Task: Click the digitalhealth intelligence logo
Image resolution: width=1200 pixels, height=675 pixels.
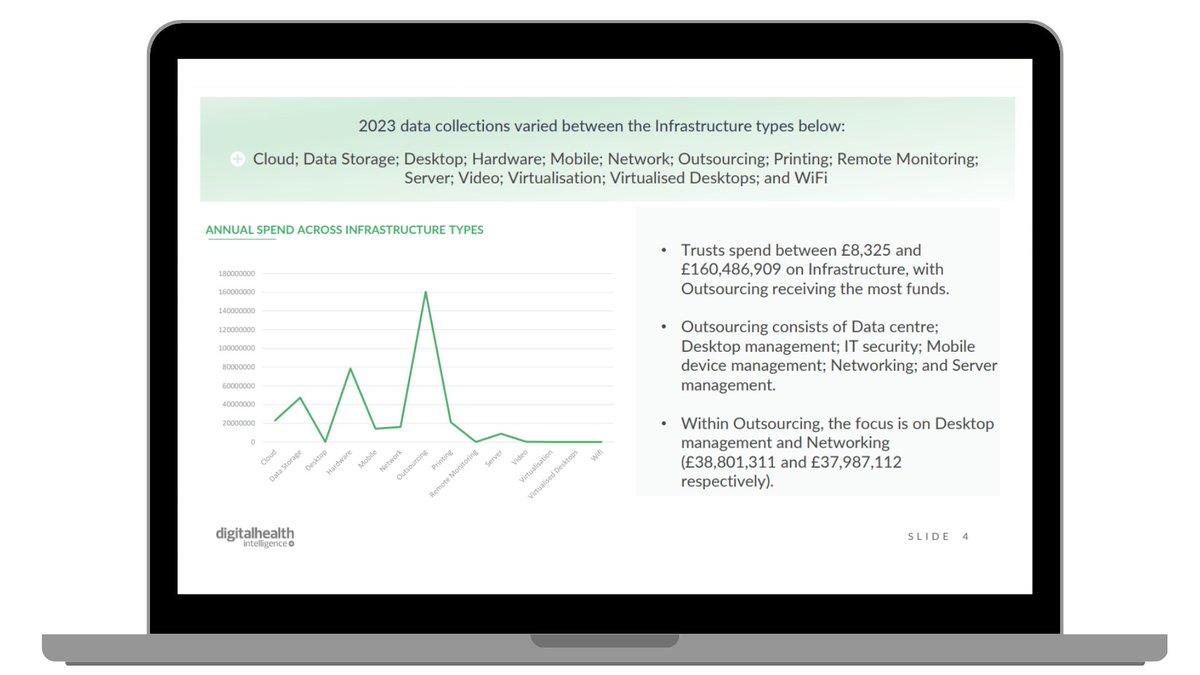Action: pyautogui.click(x=255, y=537)
